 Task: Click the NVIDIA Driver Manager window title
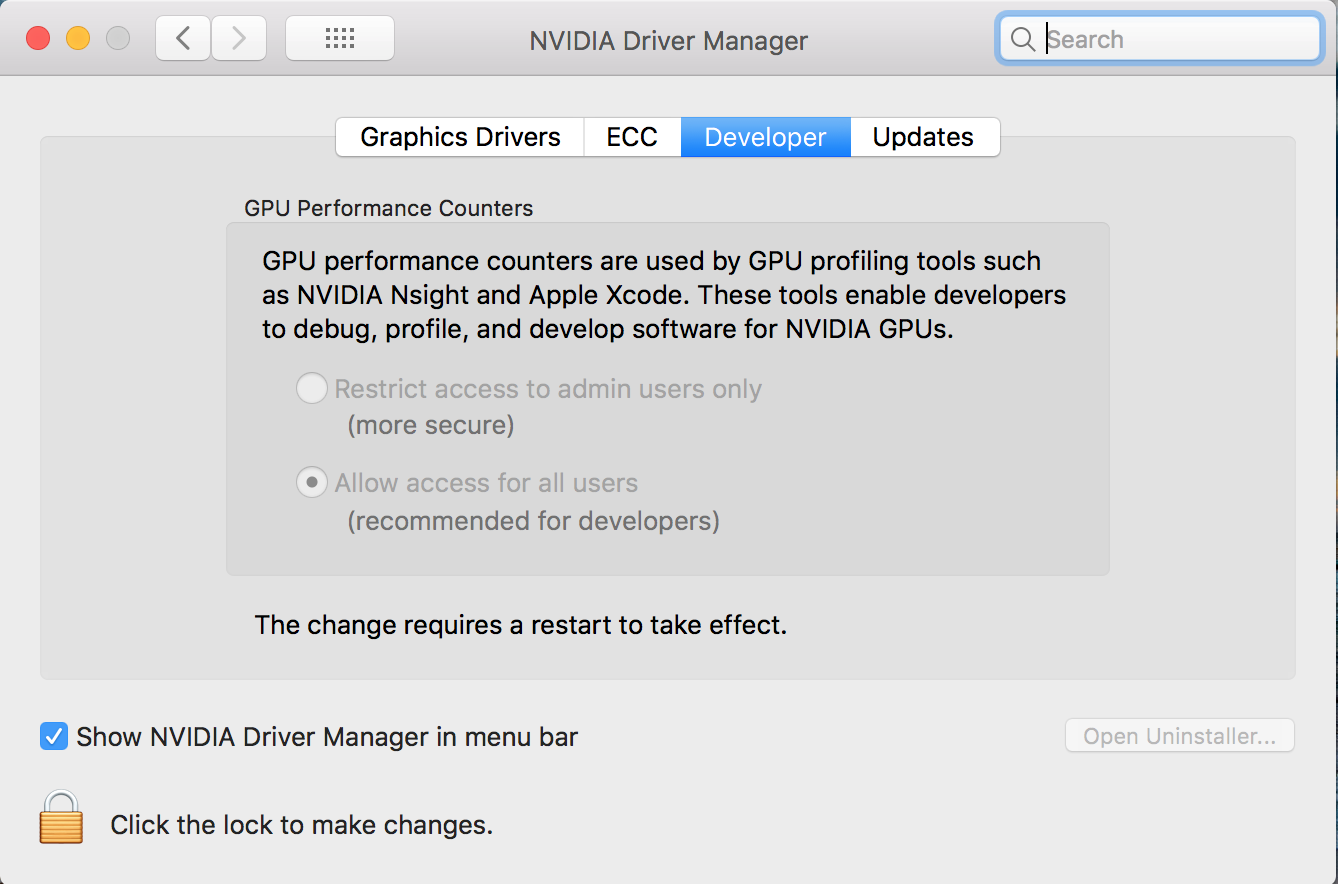point(668,41)
